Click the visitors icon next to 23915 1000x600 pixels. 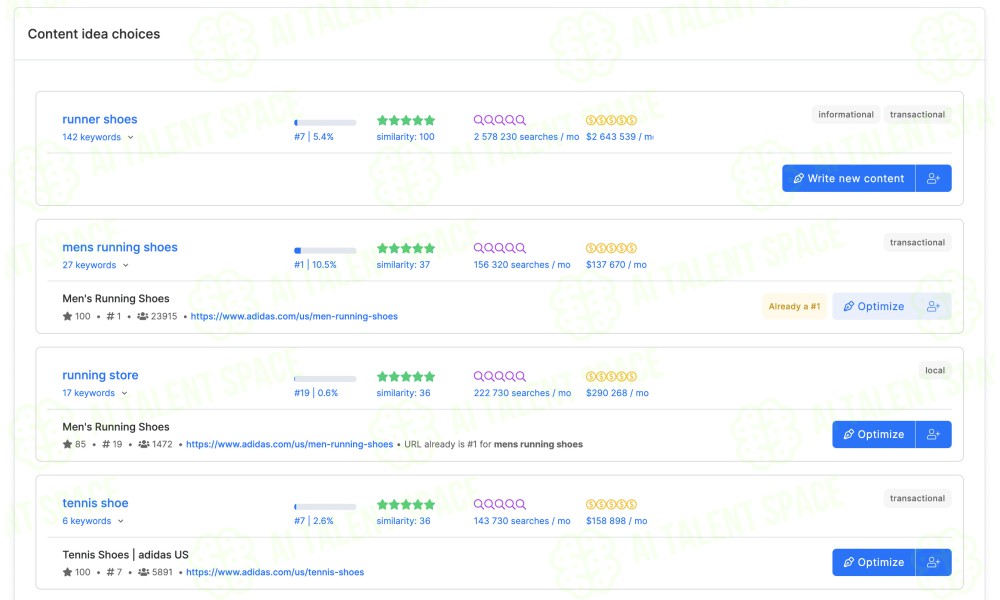[x=143, y=316]
